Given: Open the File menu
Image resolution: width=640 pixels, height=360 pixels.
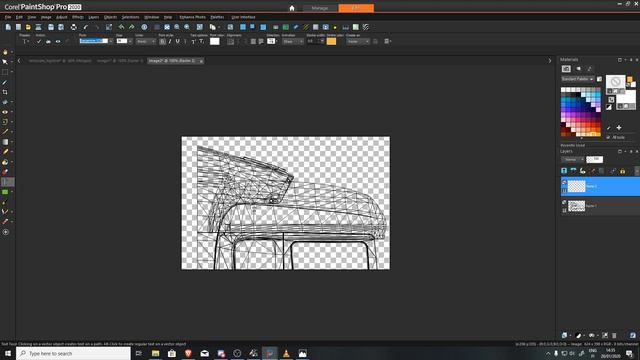Looking at the screenshot, I should click(x=8, y=17).
